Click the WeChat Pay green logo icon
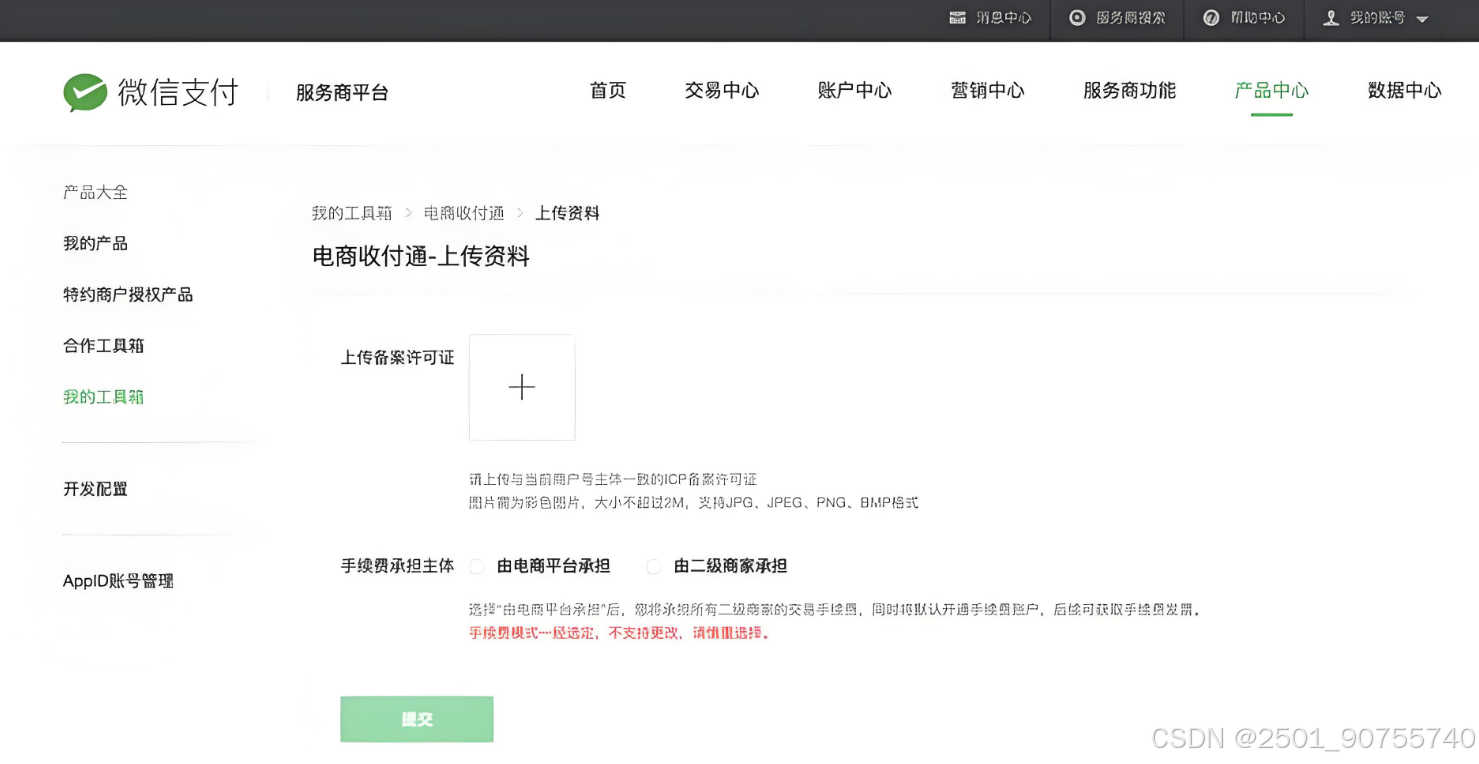The image size is (1479, 764). (85, 92)
